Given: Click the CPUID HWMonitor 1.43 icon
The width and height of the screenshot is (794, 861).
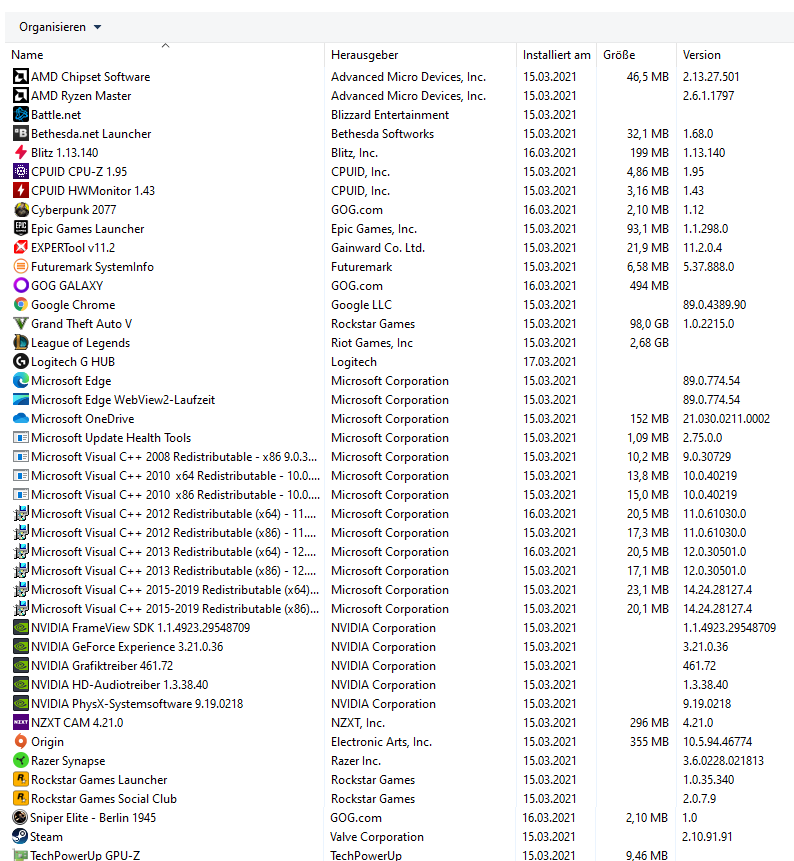Looking at the screenshot, I should point(21,191).
